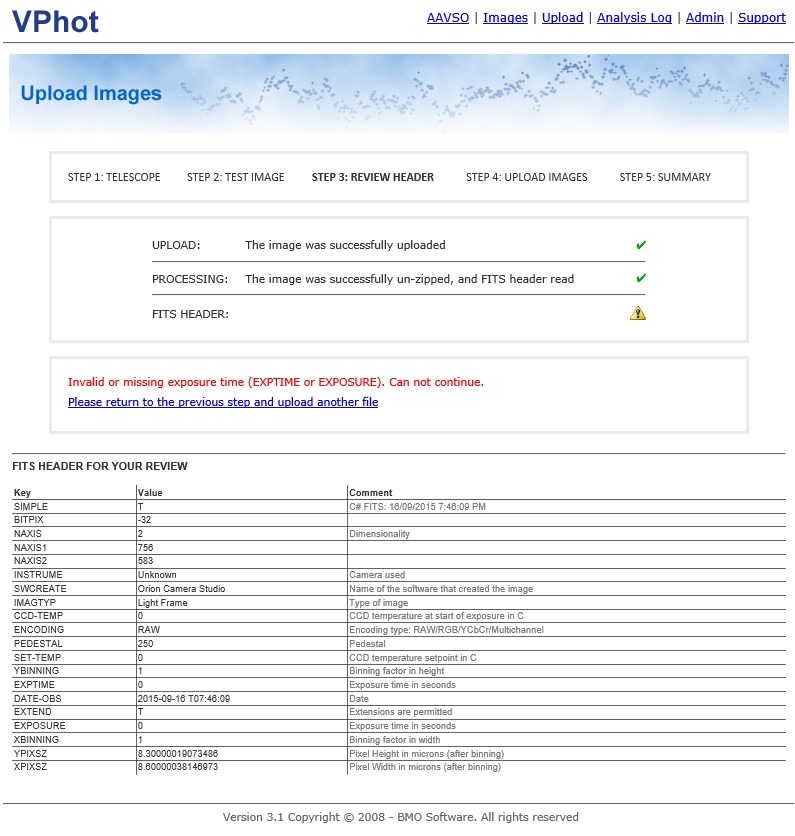The height and width of the screenshot is (836, 795).
Task: Select Step 3: Review Header
Action: point(373,177)
